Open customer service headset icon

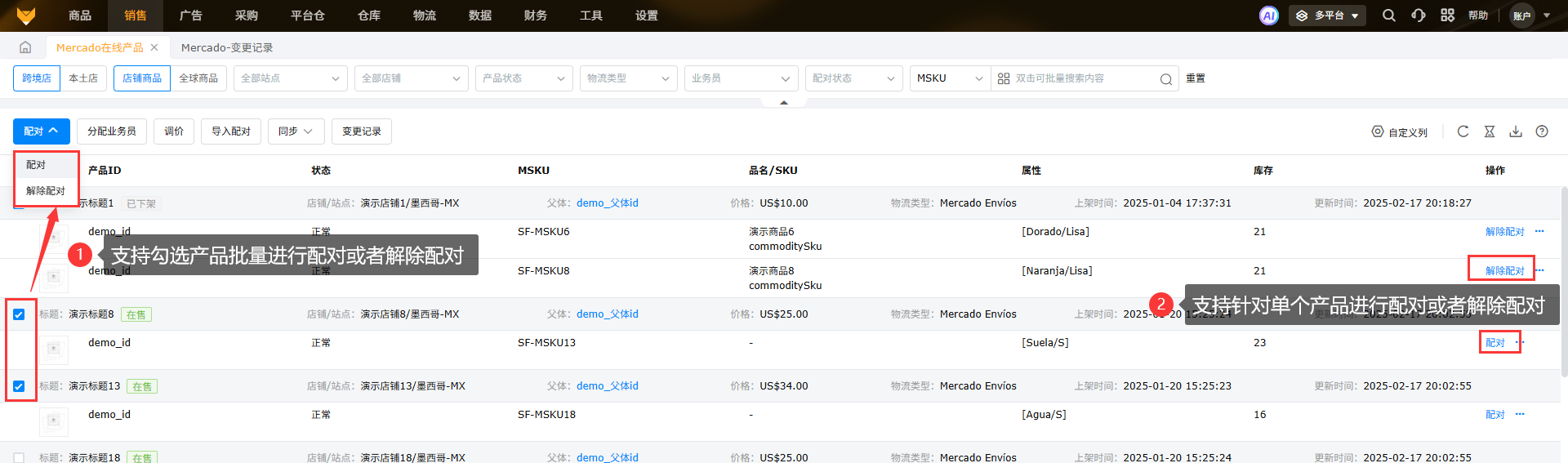pyautogui.click(x=1418, y=16)
